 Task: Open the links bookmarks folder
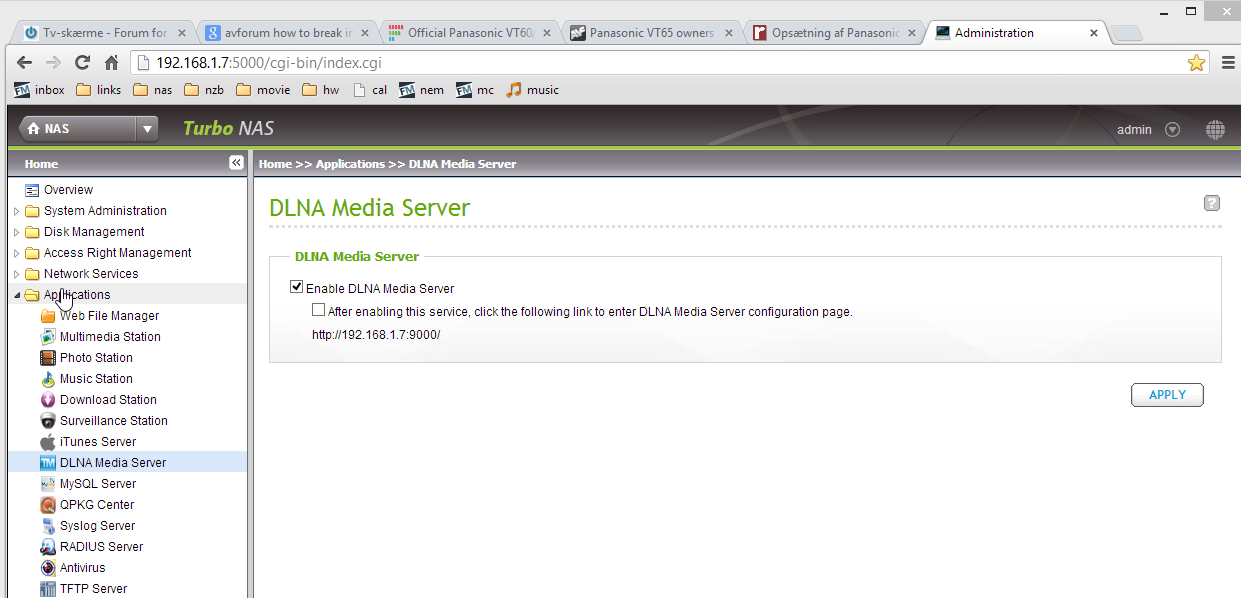(x=98, y=90)
